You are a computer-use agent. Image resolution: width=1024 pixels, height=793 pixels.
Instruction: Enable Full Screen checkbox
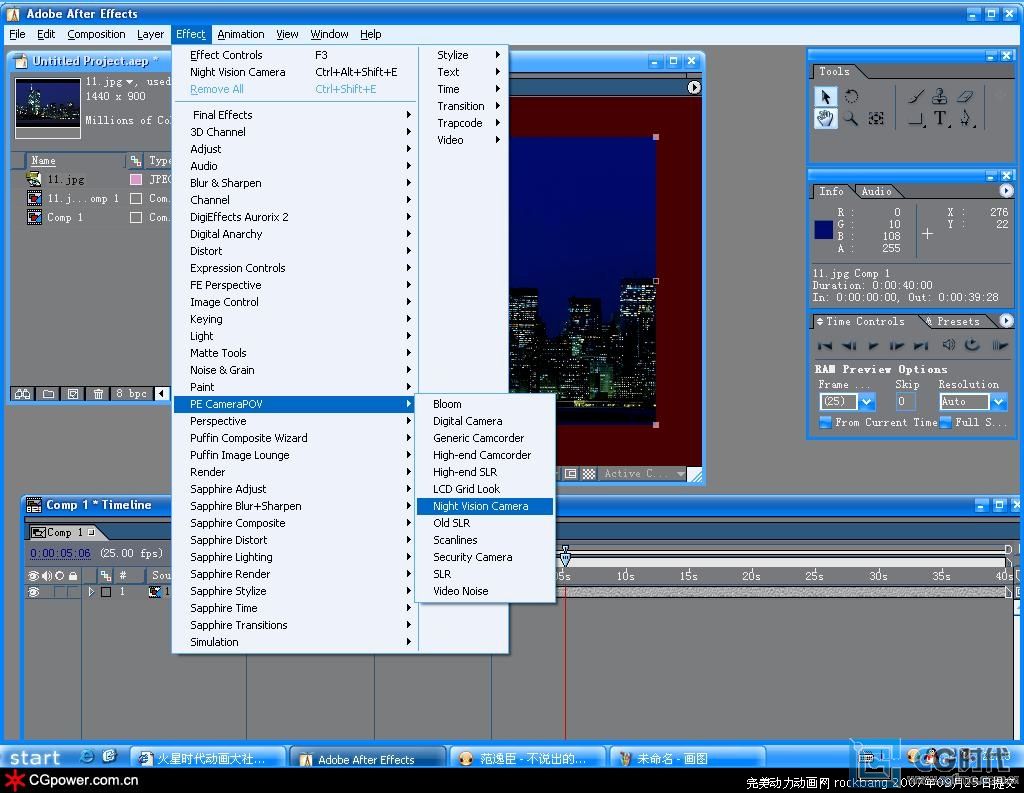pyautogui.click(x=946, y=422)
